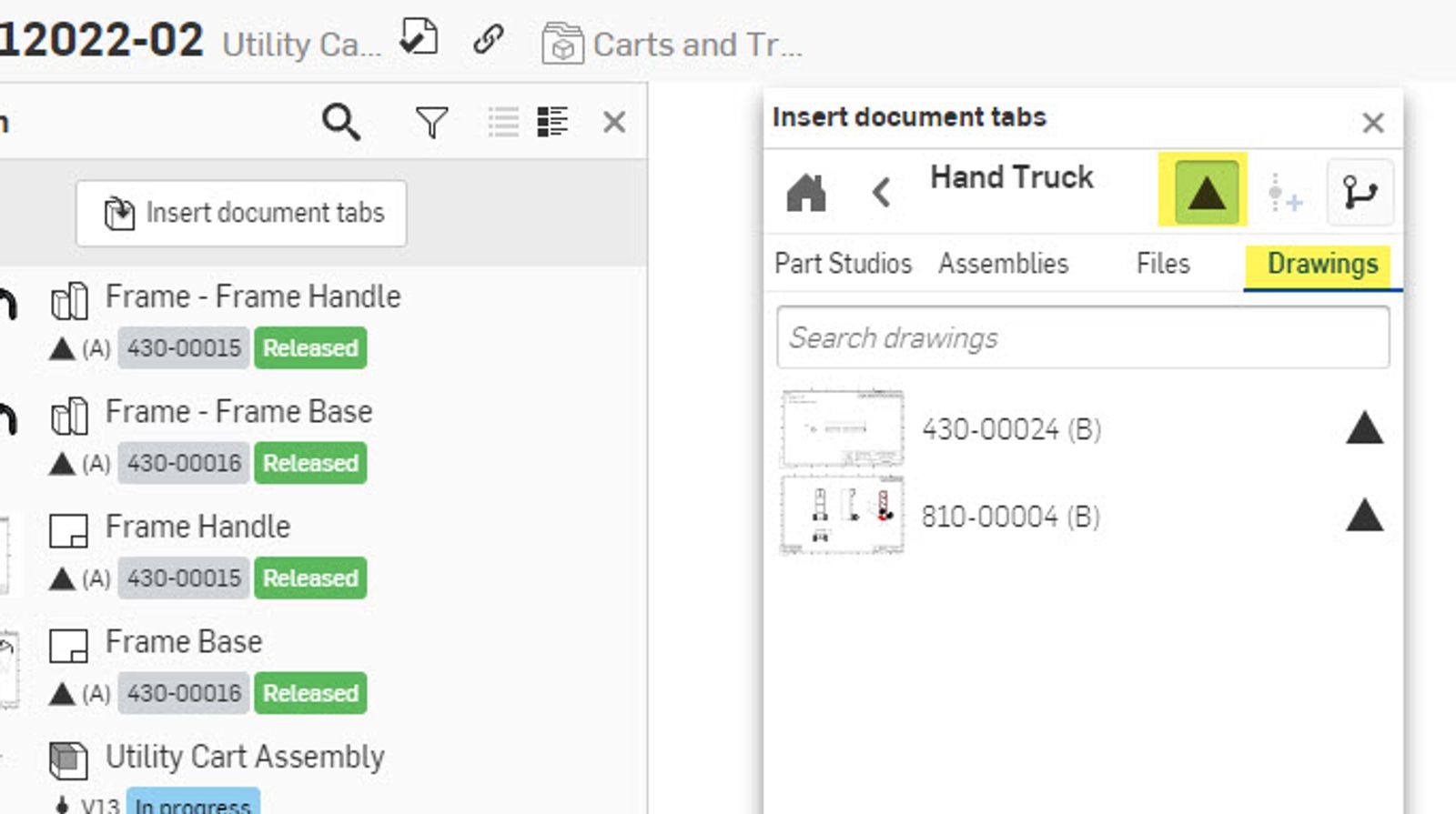The image size is (1456, 814).
Task: Select the Drawings tab
Action: (1322, 264)
